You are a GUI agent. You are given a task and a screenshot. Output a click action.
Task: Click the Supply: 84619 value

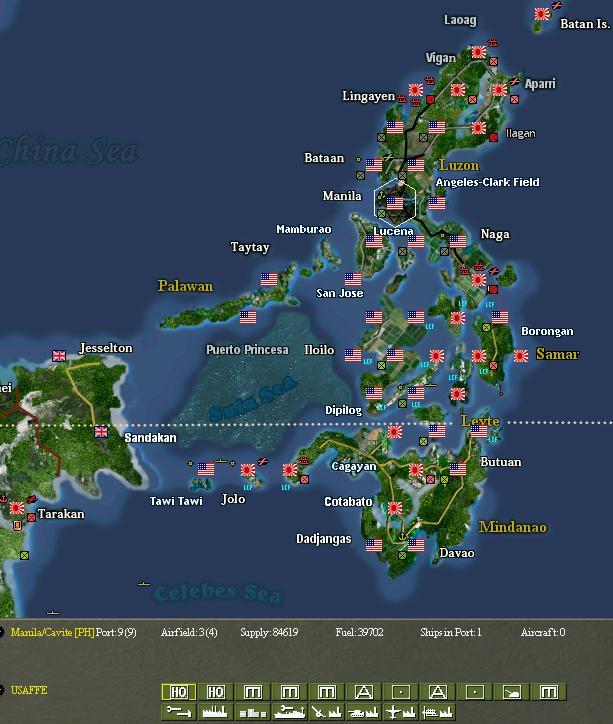(x=269, y=632)
